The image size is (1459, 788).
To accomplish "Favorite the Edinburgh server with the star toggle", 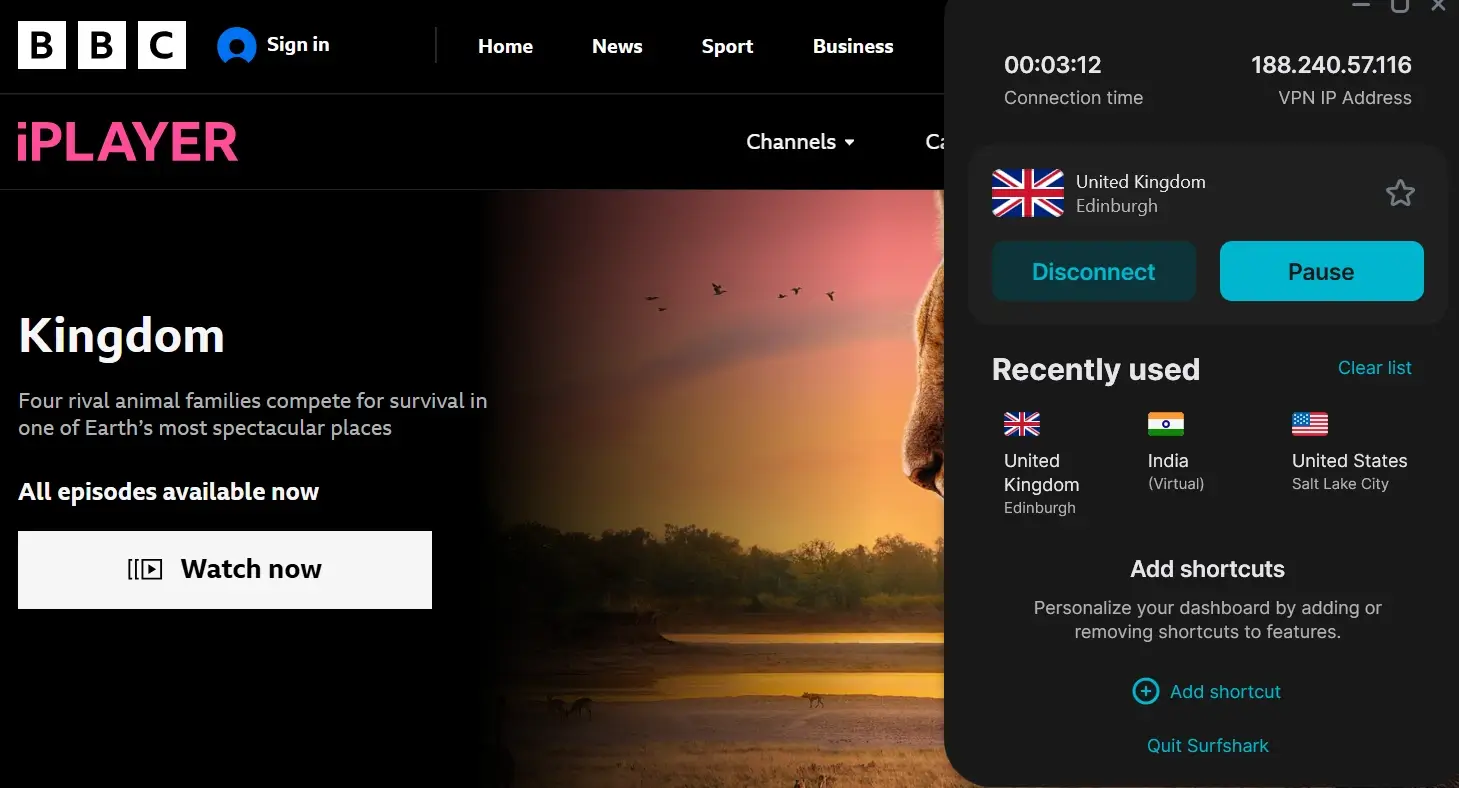I will (x=1400, y=192).
